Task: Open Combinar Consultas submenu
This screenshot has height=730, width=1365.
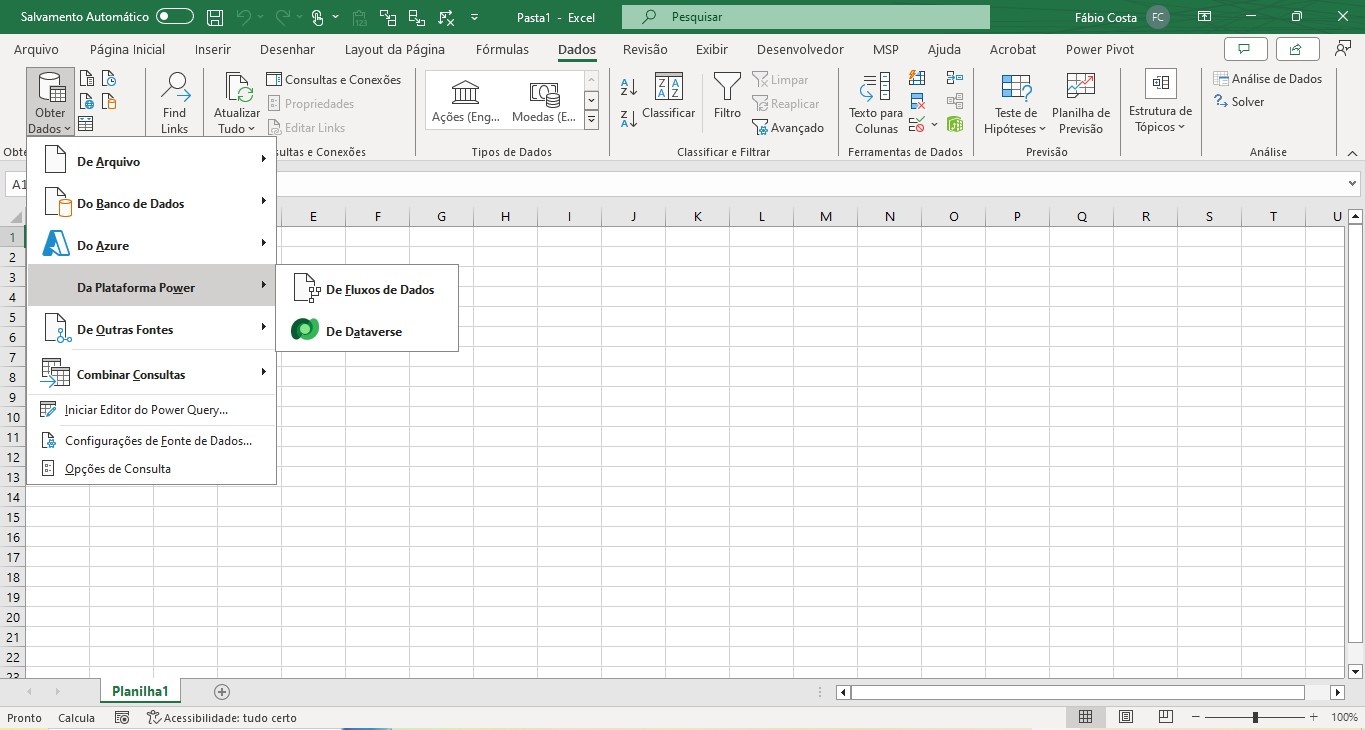Action: click(151, 374)
